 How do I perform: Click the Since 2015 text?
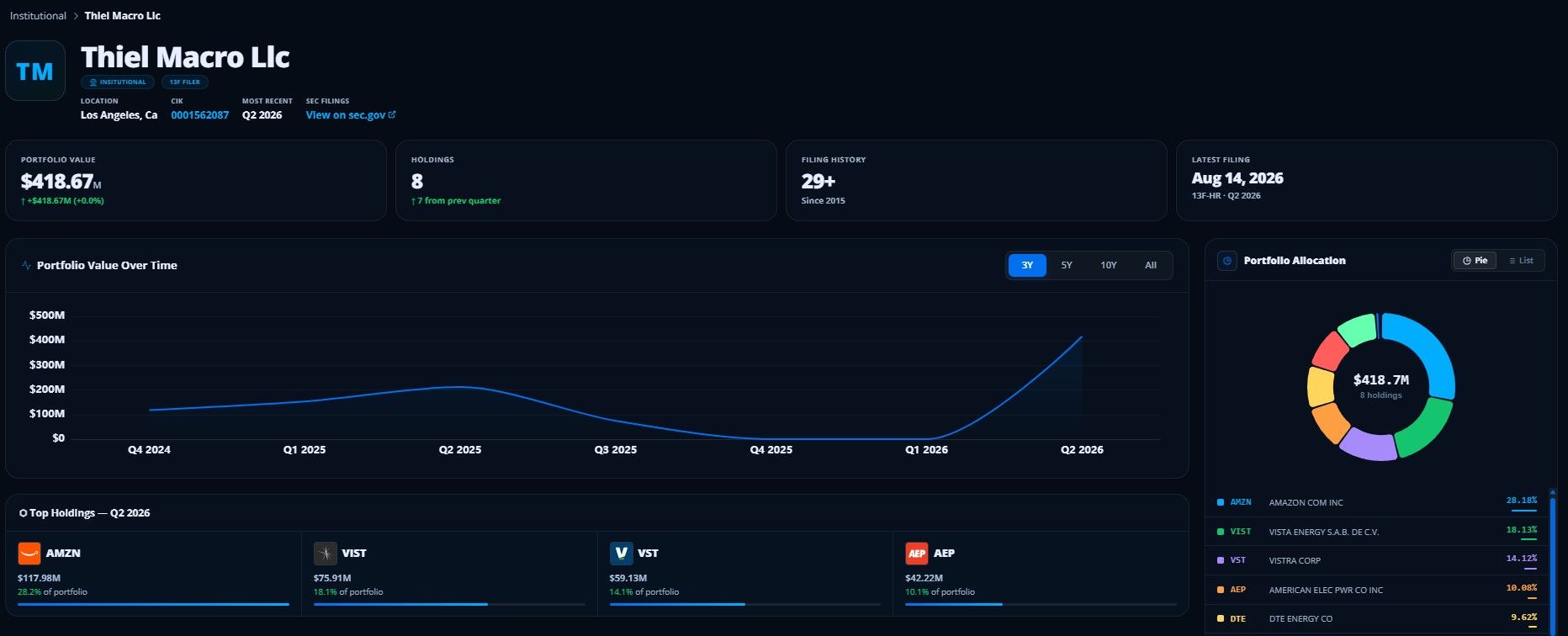point(824,201)
